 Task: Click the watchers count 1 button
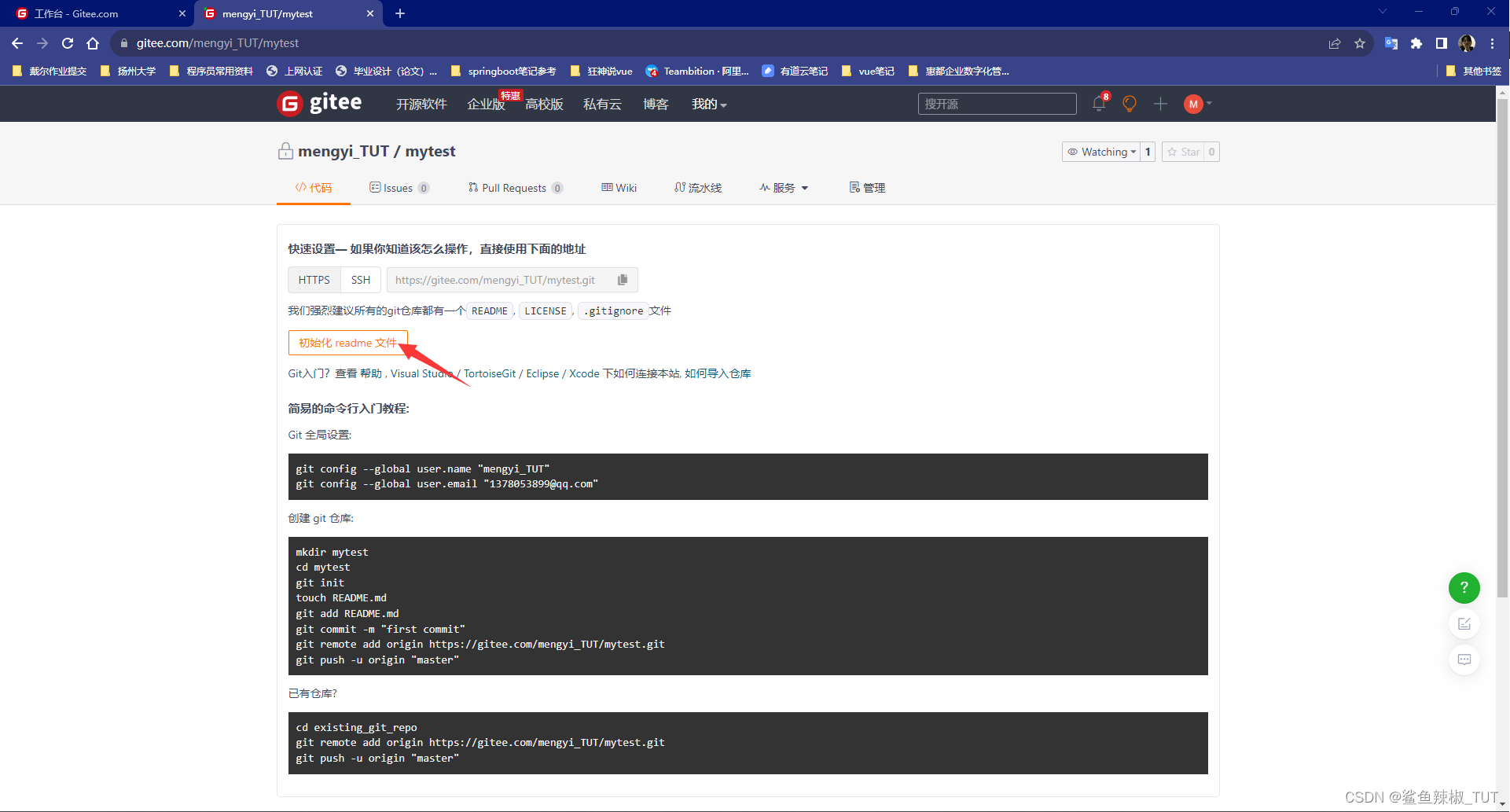1148,152
